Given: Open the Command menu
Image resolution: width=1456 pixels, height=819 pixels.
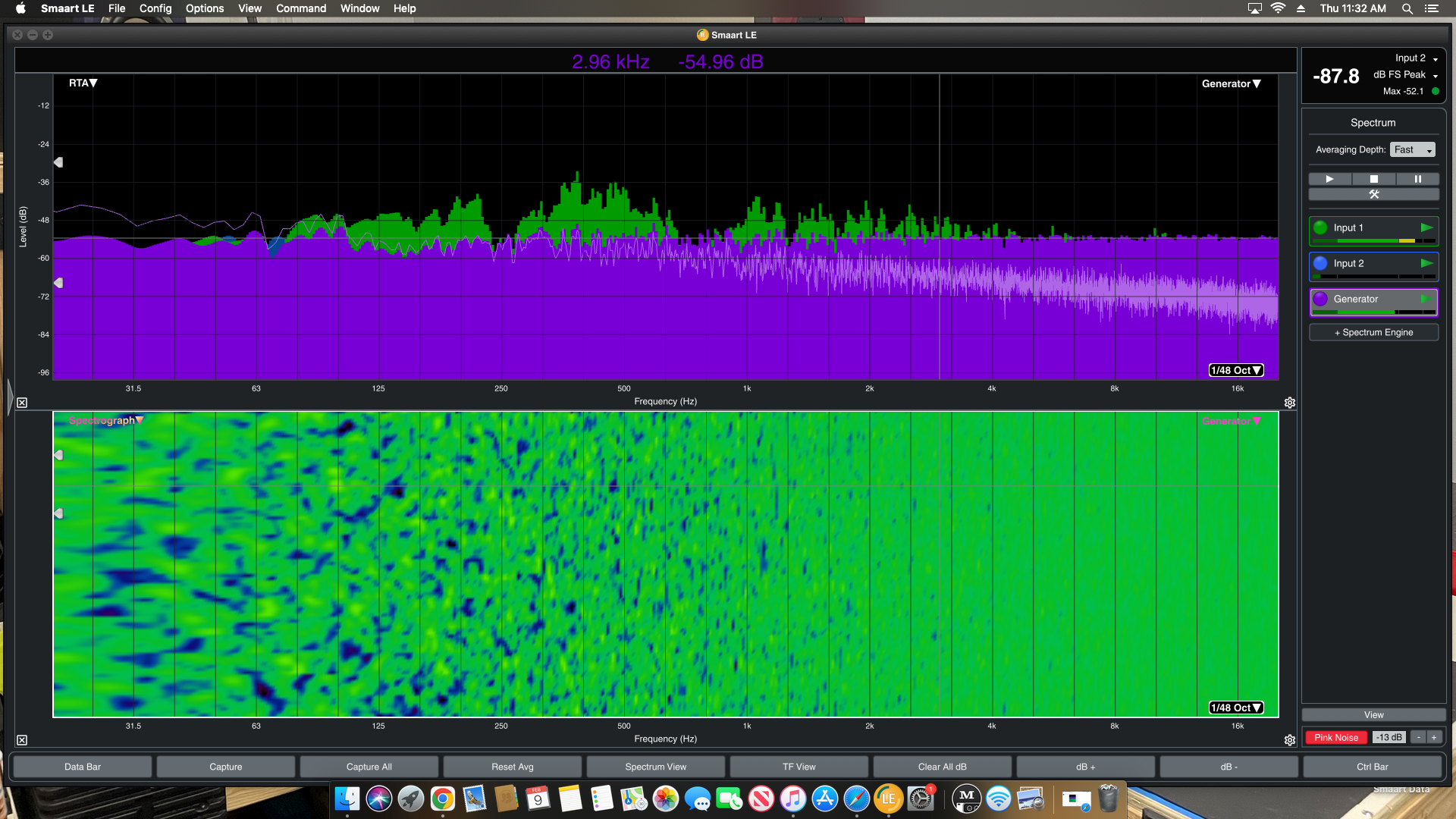Looking at the screenshot, I should 301,8.
